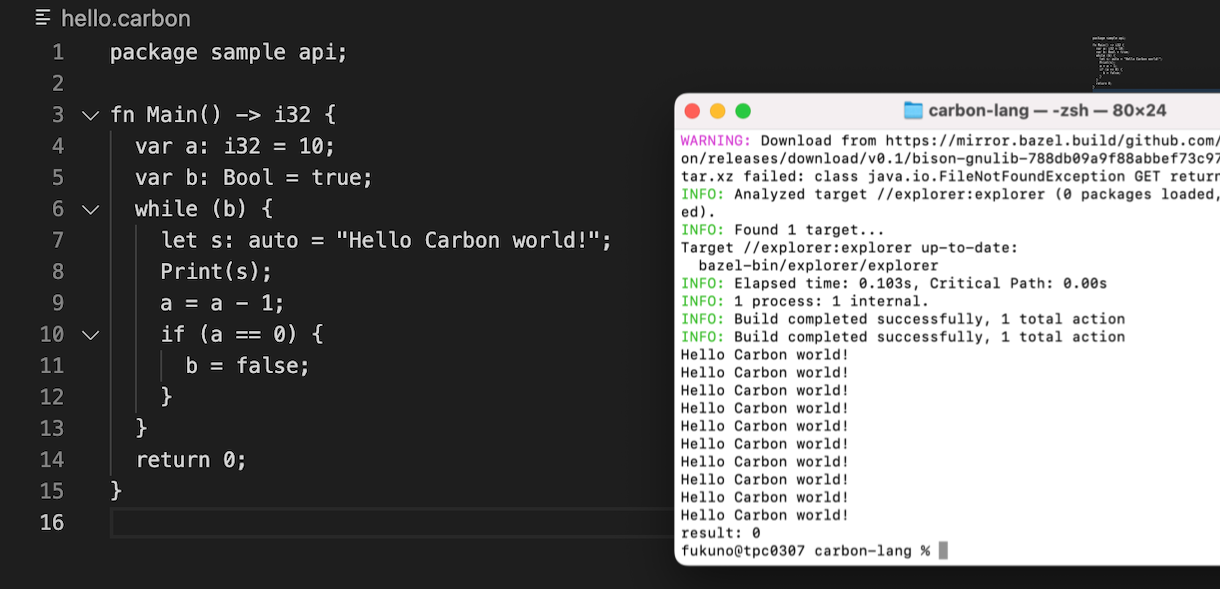This screenshot has width=1220, height=589.
Task: Collapse the if (a == 0) fold arrow
Action: click(x=90, y=334)
